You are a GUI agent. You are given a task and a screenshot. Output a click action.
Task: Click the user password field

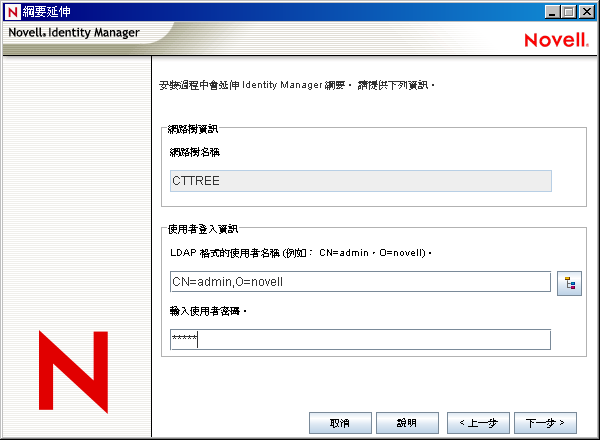click(x=360, y=339)
